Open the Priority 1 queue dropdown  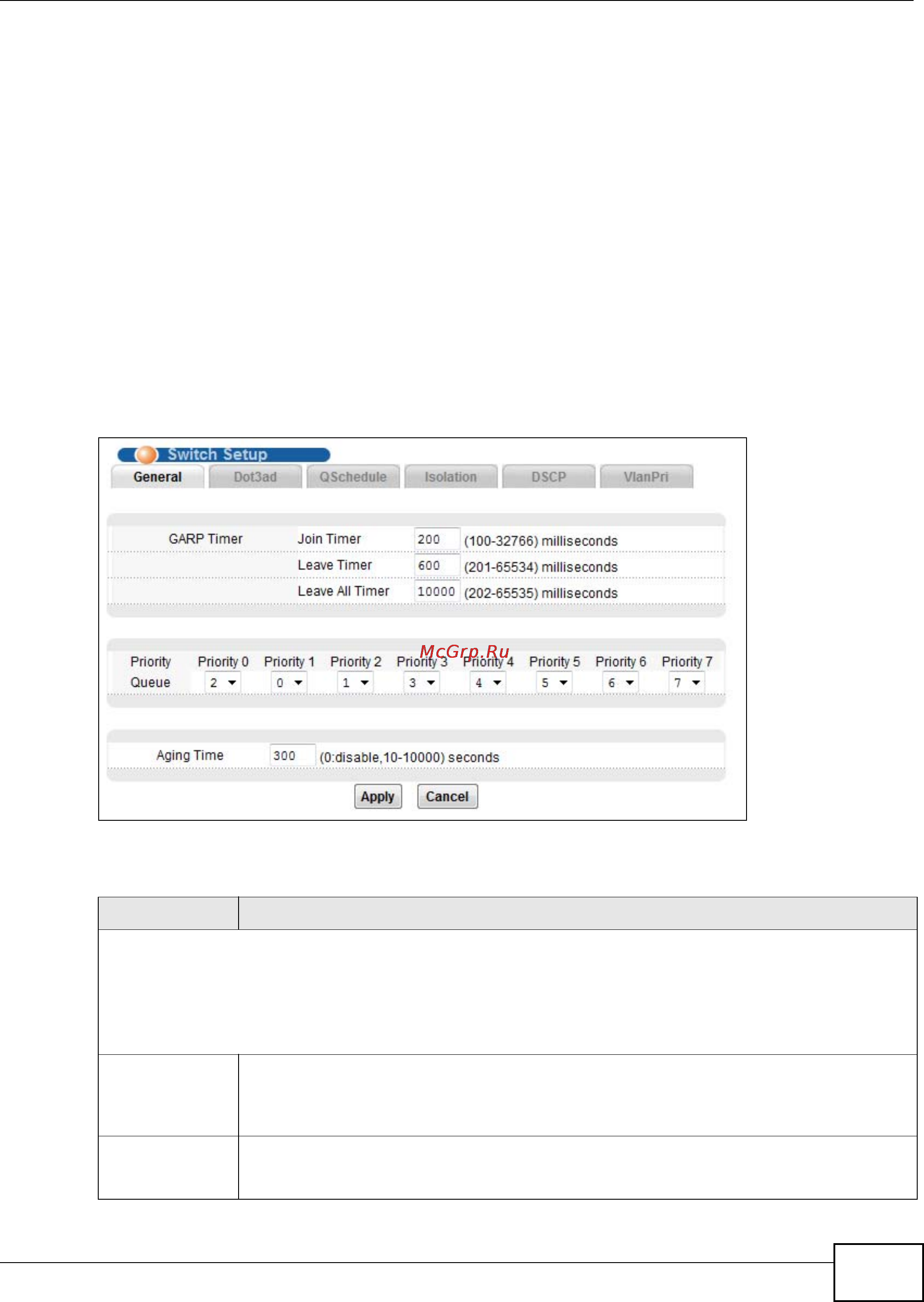(x=289, y=683)
